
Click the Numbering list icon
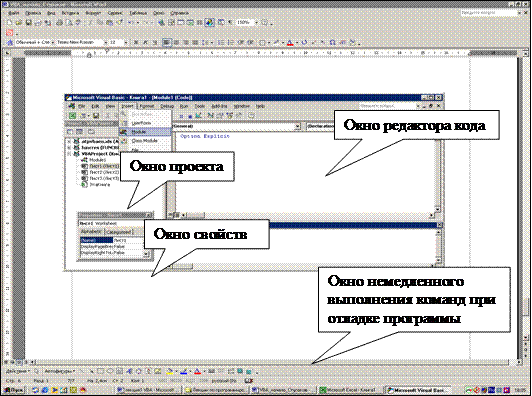coord(221,42)
